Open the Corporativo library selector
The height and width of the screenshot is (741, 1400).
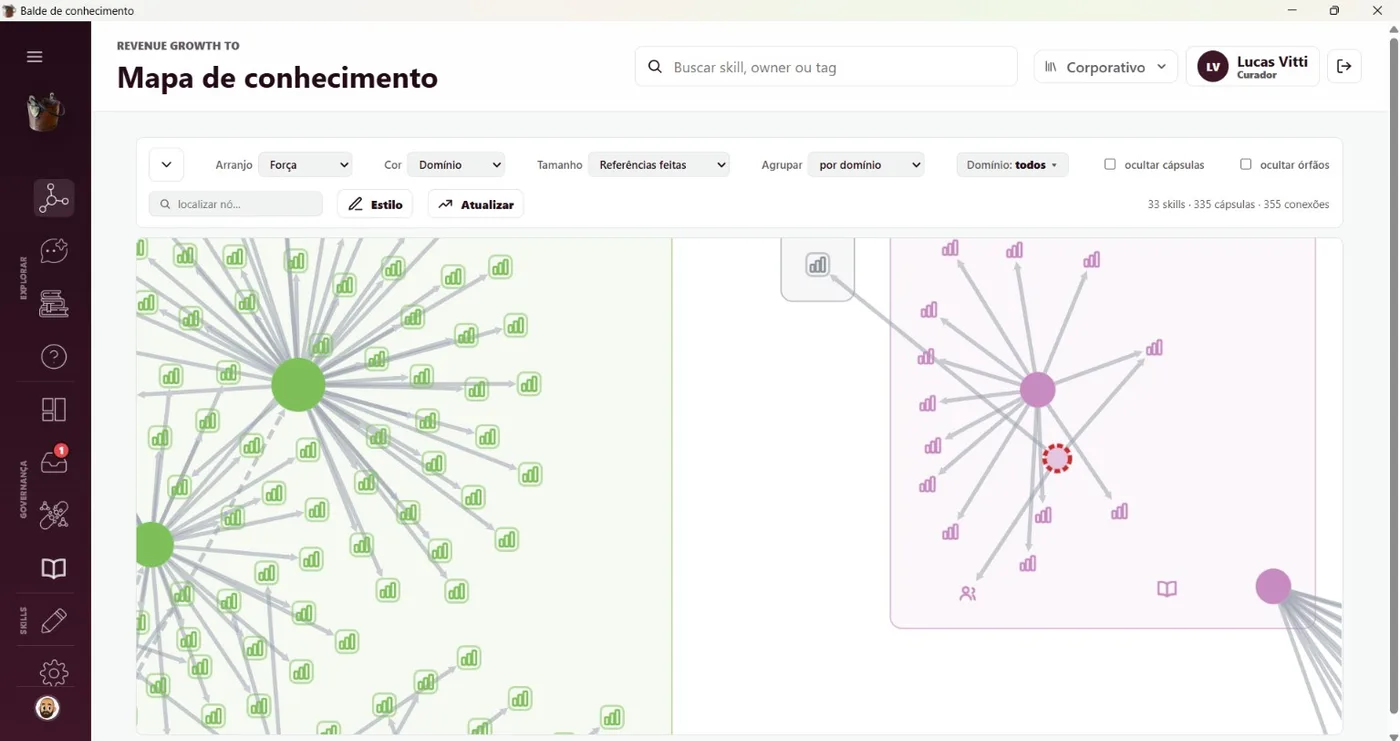point(1105,67)
